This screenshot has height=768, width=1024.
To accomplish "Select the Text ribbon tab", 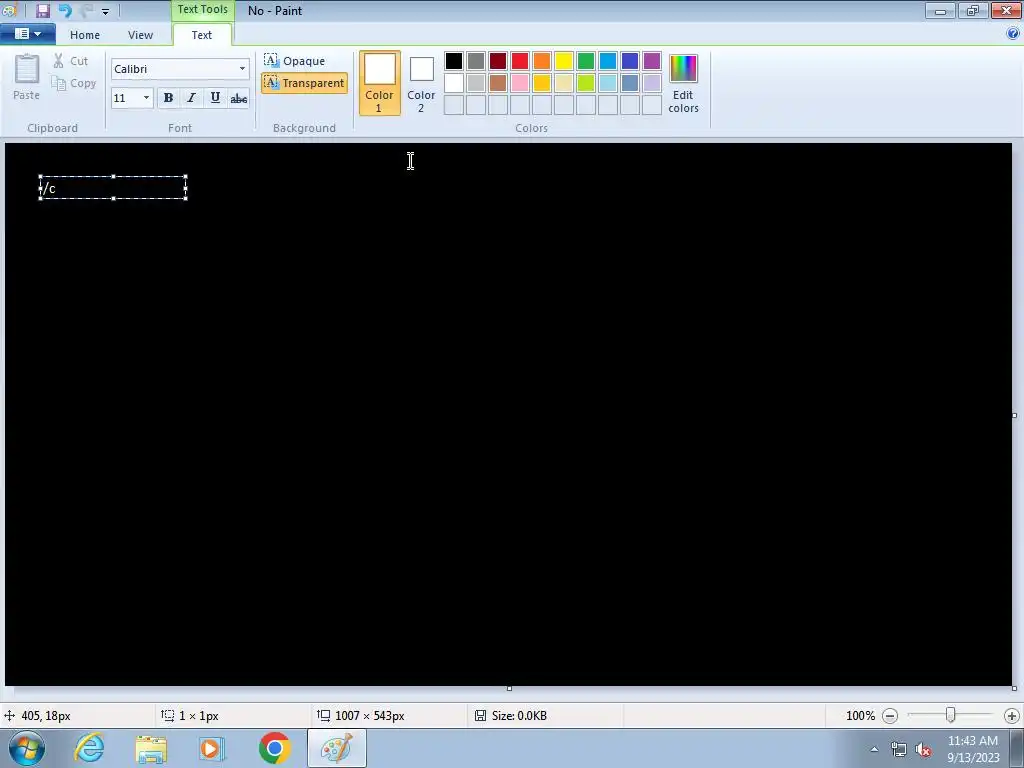I will [202, 35].
